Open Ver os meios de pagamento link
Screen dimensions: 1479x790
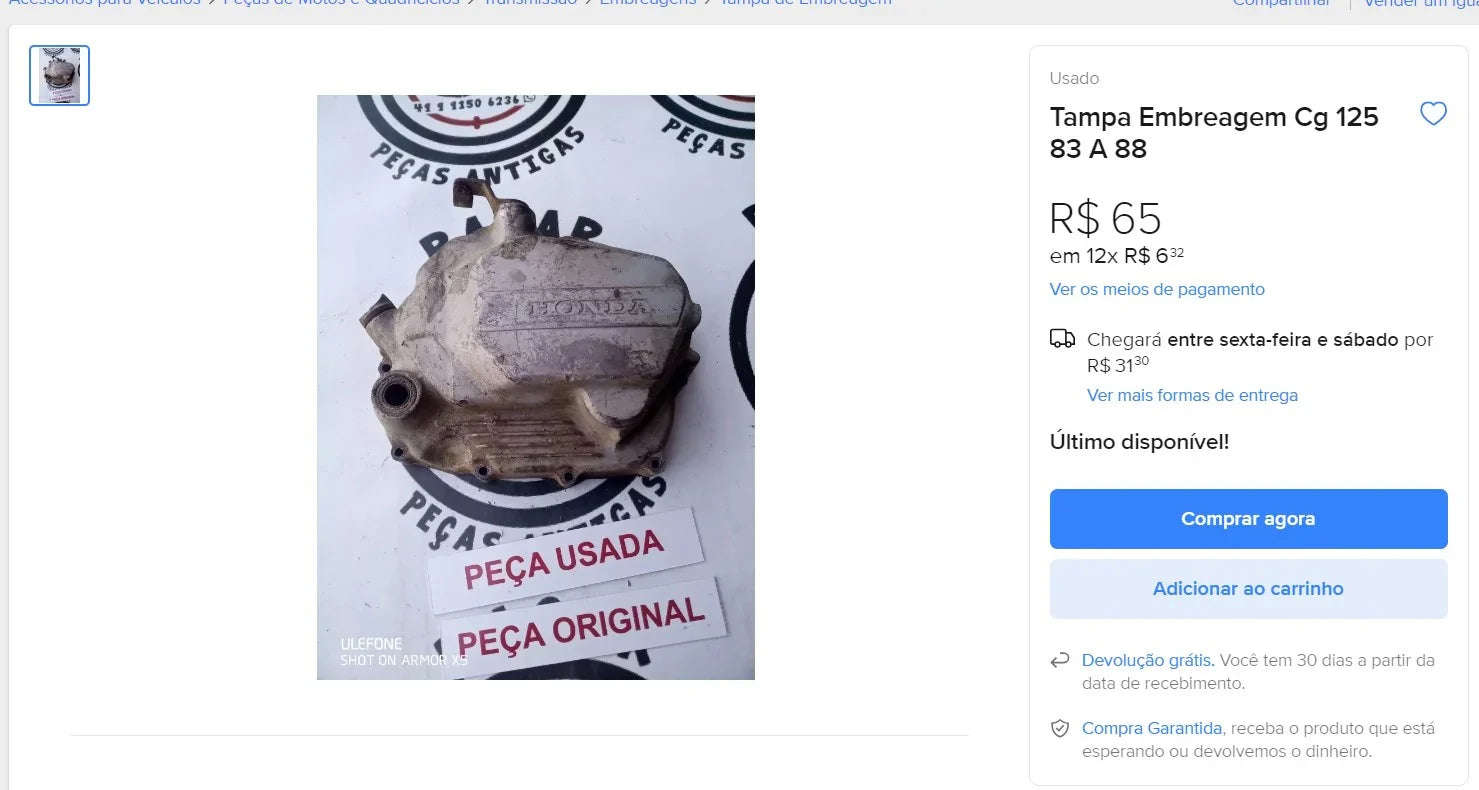[x=1157, y=289]
